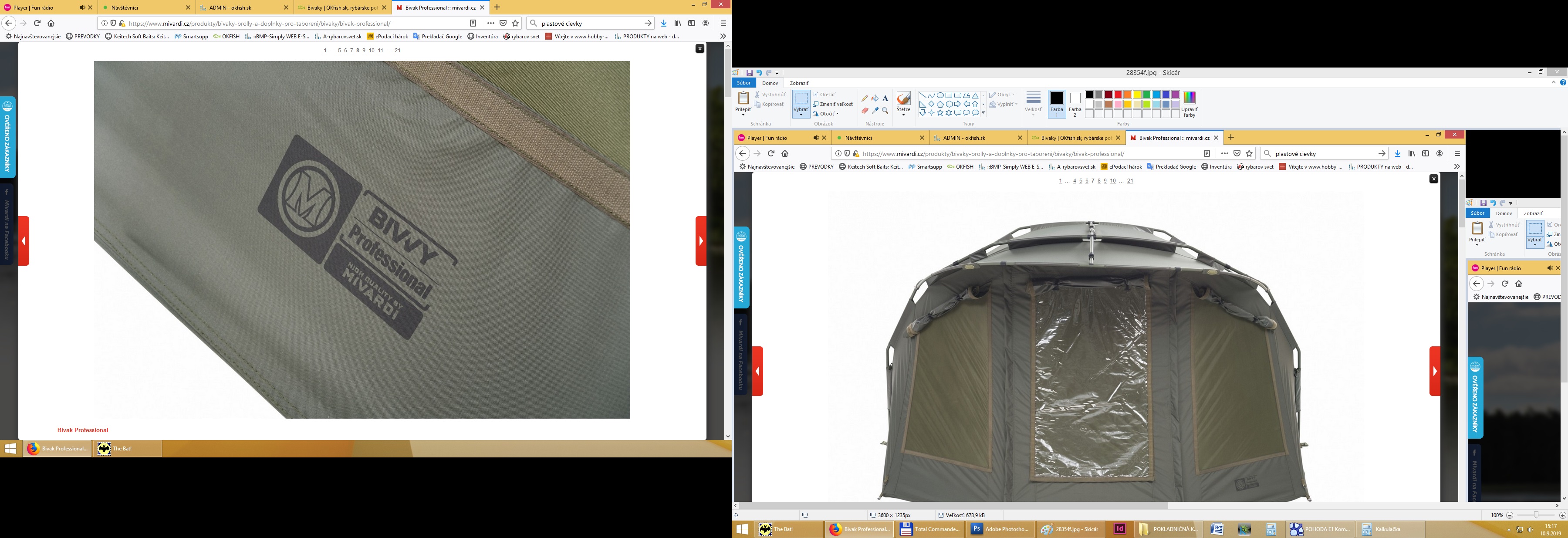This screenshot has height=538, width=1568.
Task: Select the Fill with color bucket tool
Action: pyautogui.click(x=875, y=98)
